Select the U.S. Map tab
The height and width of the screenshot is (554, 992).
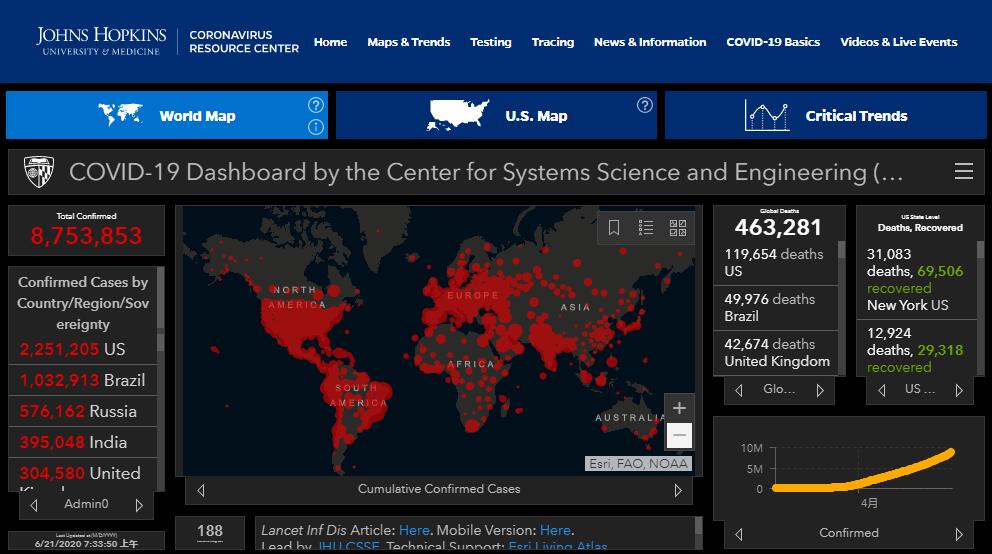click(496, 116)
